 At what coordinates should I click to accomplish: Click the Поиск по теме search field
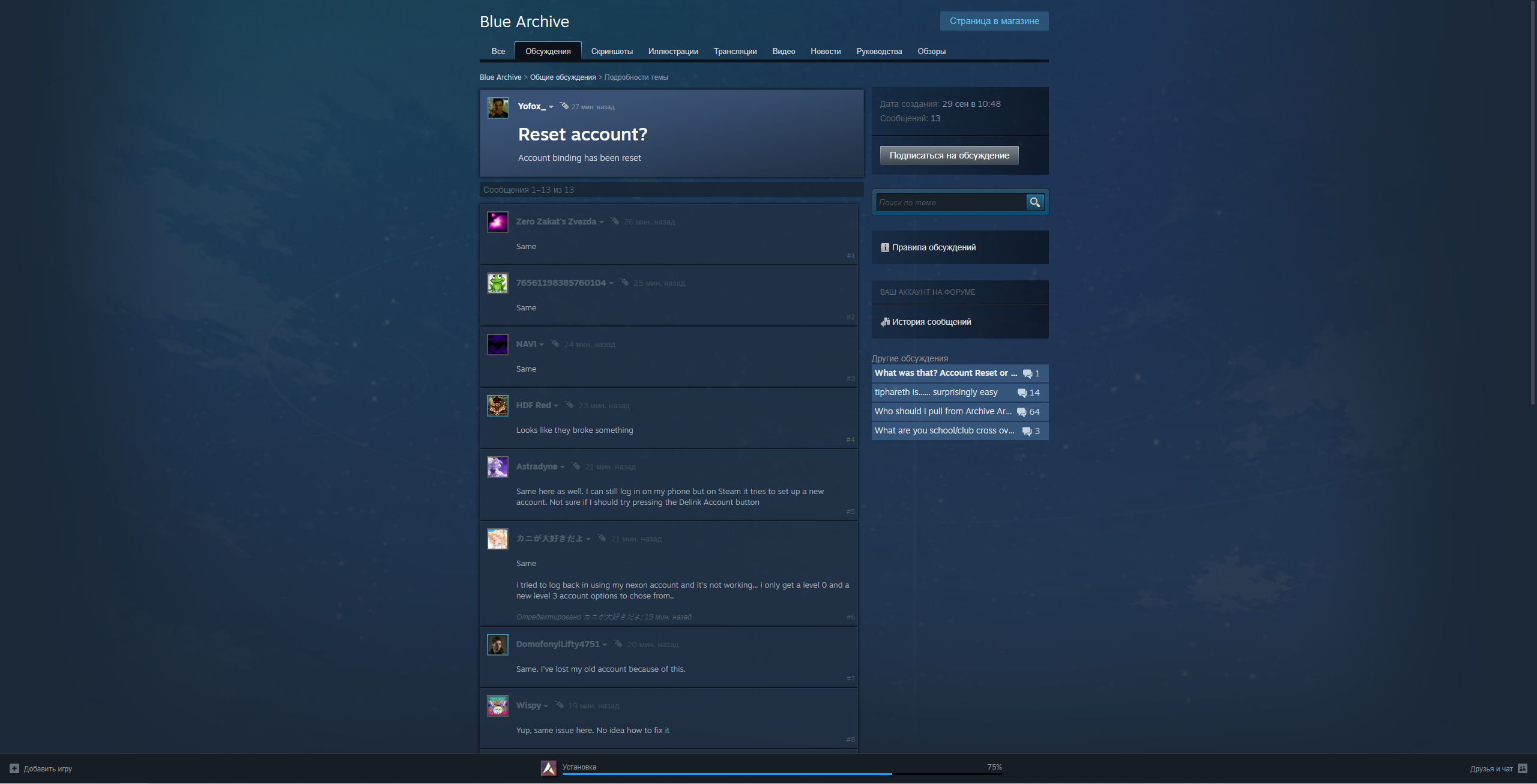click(950, 202)
